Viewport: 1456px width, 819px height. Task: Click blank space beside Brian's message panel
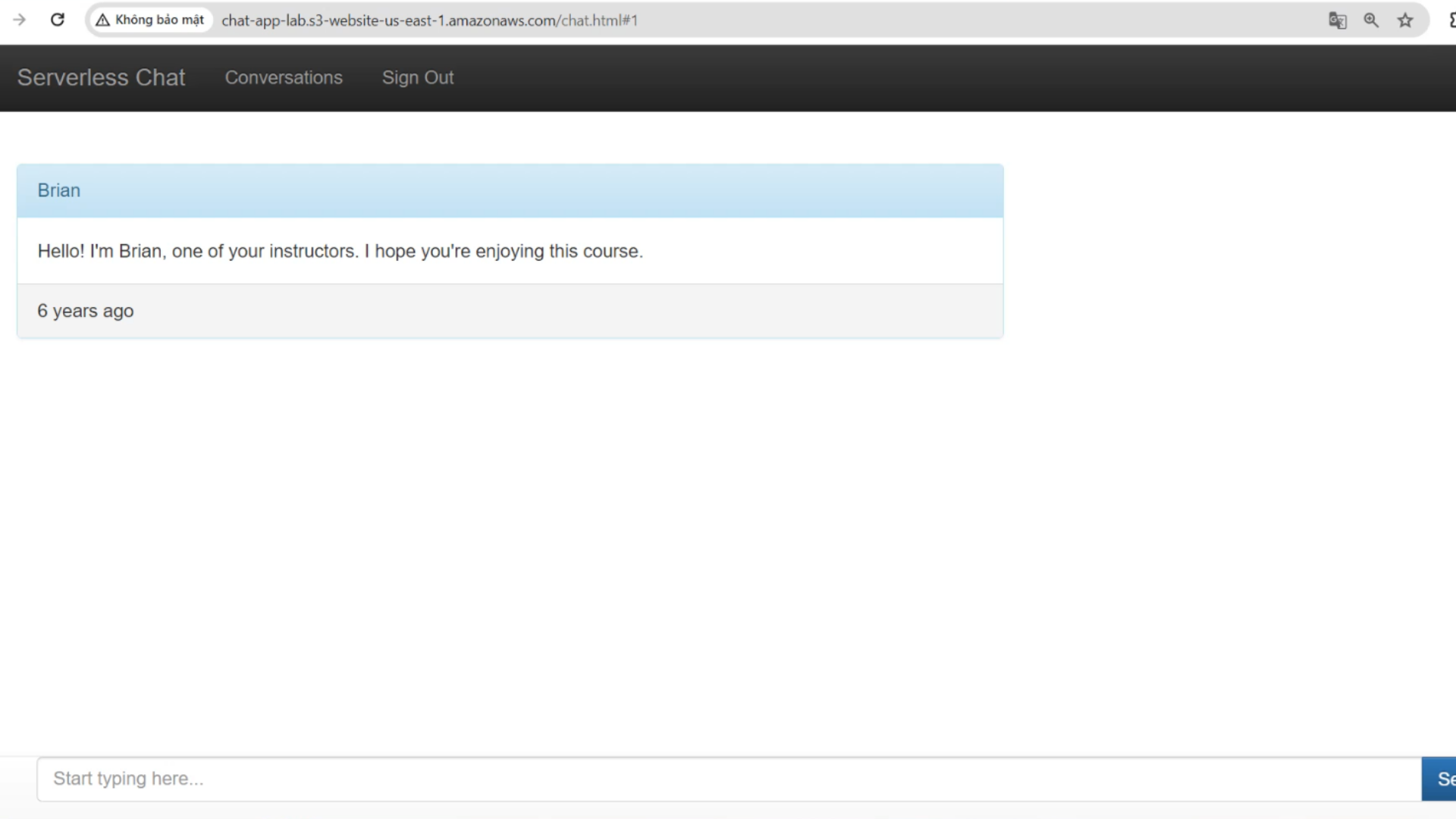[1228, 251]
